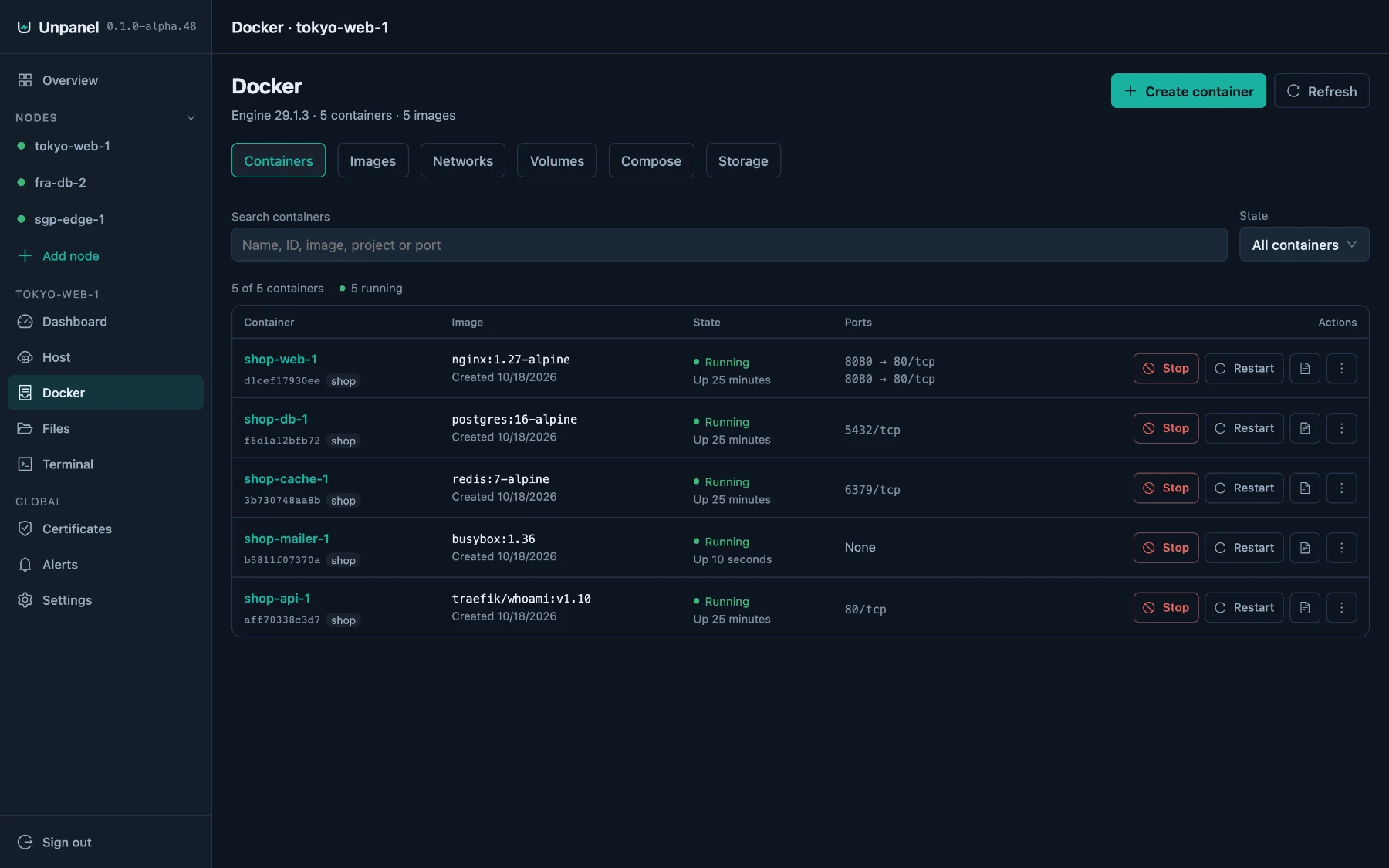This screenshot has height=868, width=1389.
Task: Focus the Search containers input field
Action: click(x=729, y=245)
